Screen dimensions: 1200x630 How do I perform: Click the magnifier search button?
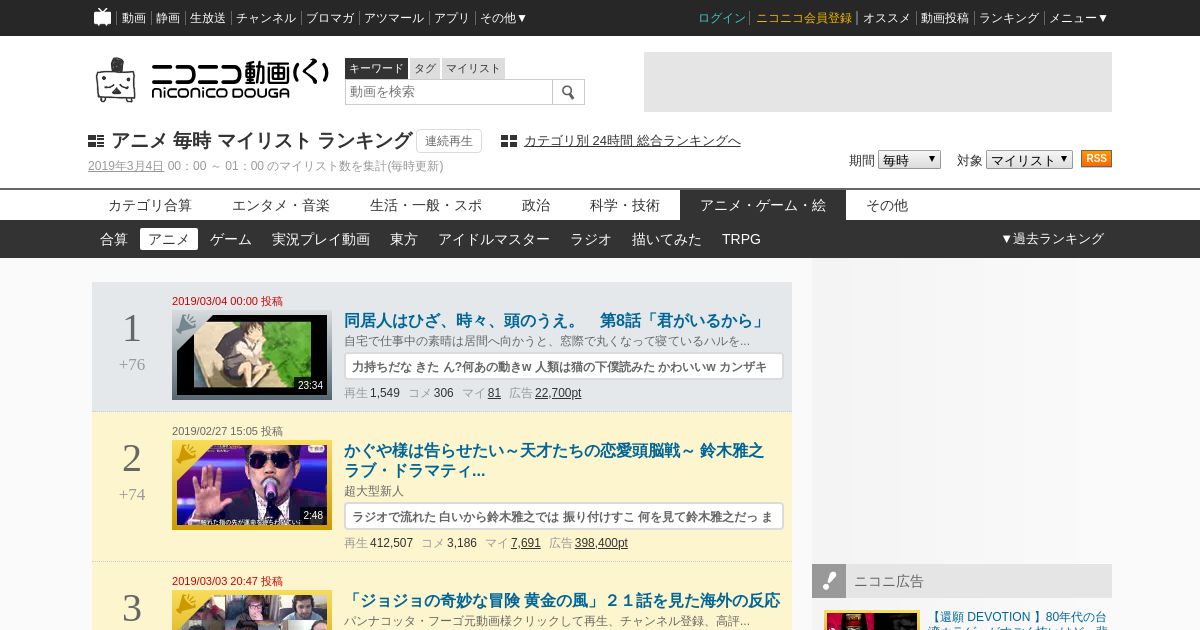click(x=568, y=92)
